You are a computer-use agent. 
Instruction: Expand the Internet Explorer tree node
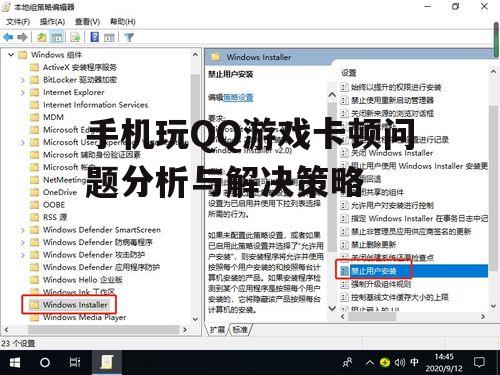click(x=23, y=92)
